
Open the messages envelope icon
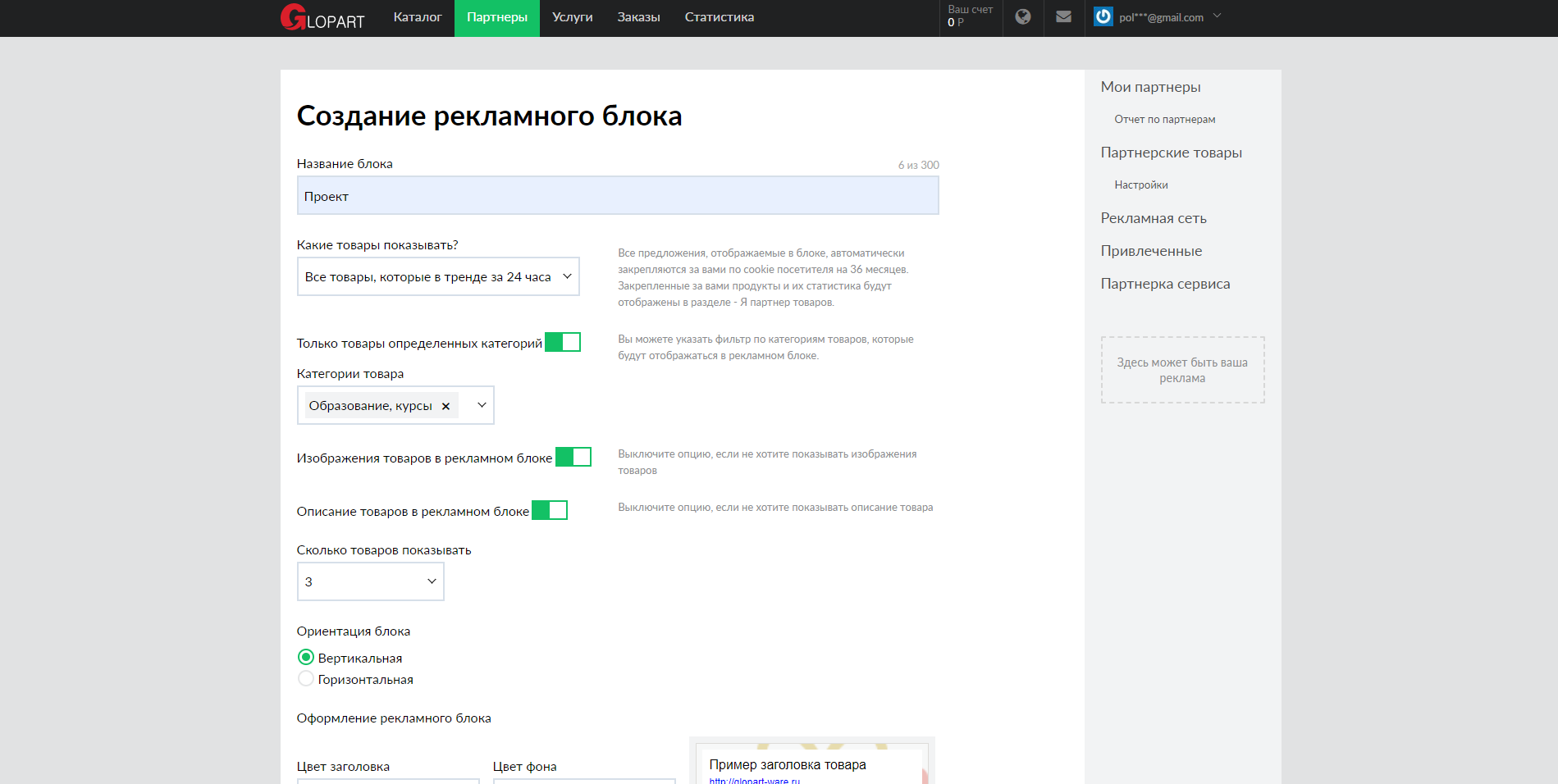(1063, 16)
